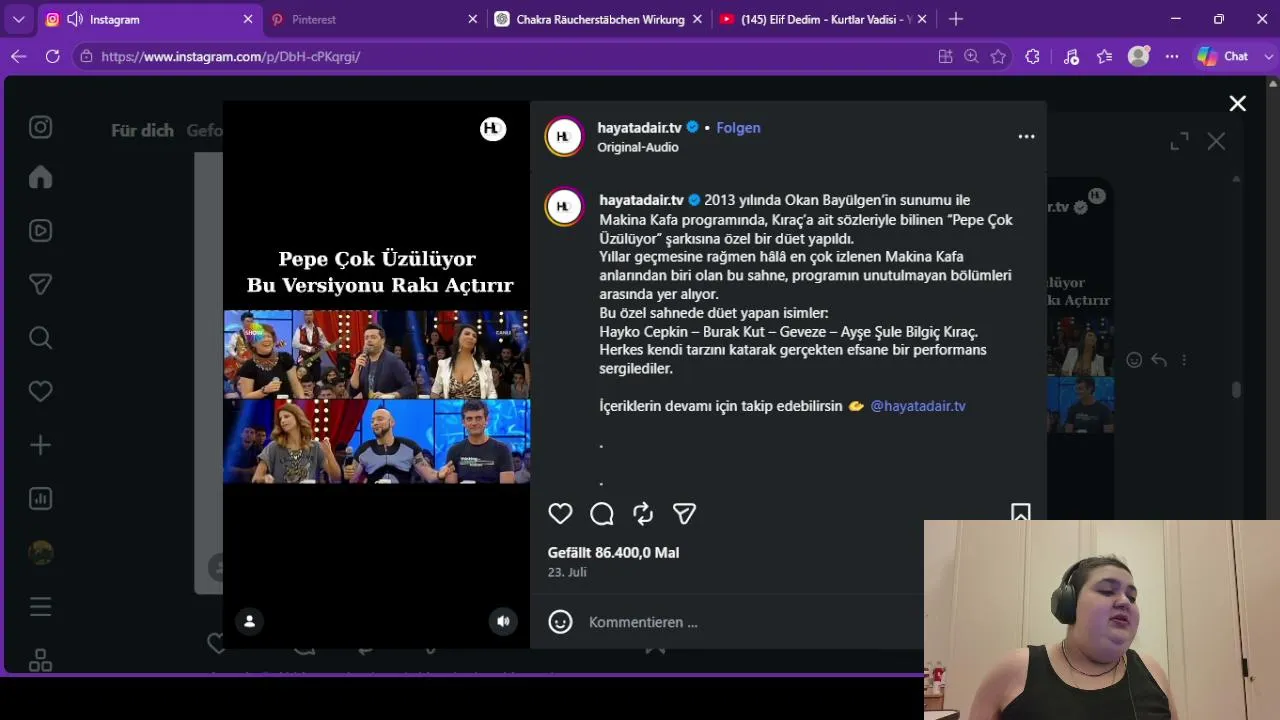Image resolution: width=1280 pixels, height=720 pixels.
Task: Open Instagram home from the sidebar
Action: pos(40,177)
